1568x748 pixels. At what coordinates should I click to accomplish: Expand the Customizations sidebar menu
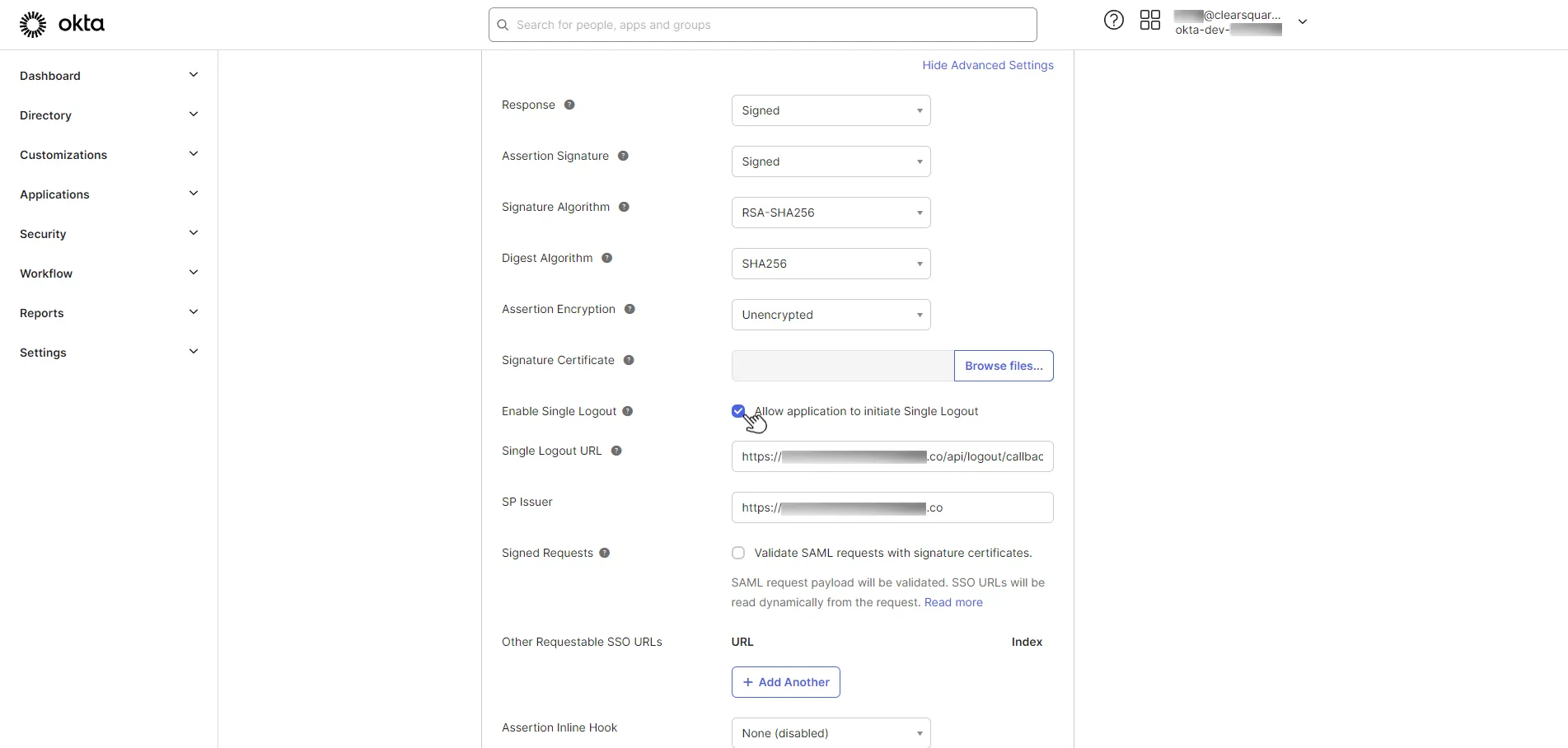coord(109,155)
